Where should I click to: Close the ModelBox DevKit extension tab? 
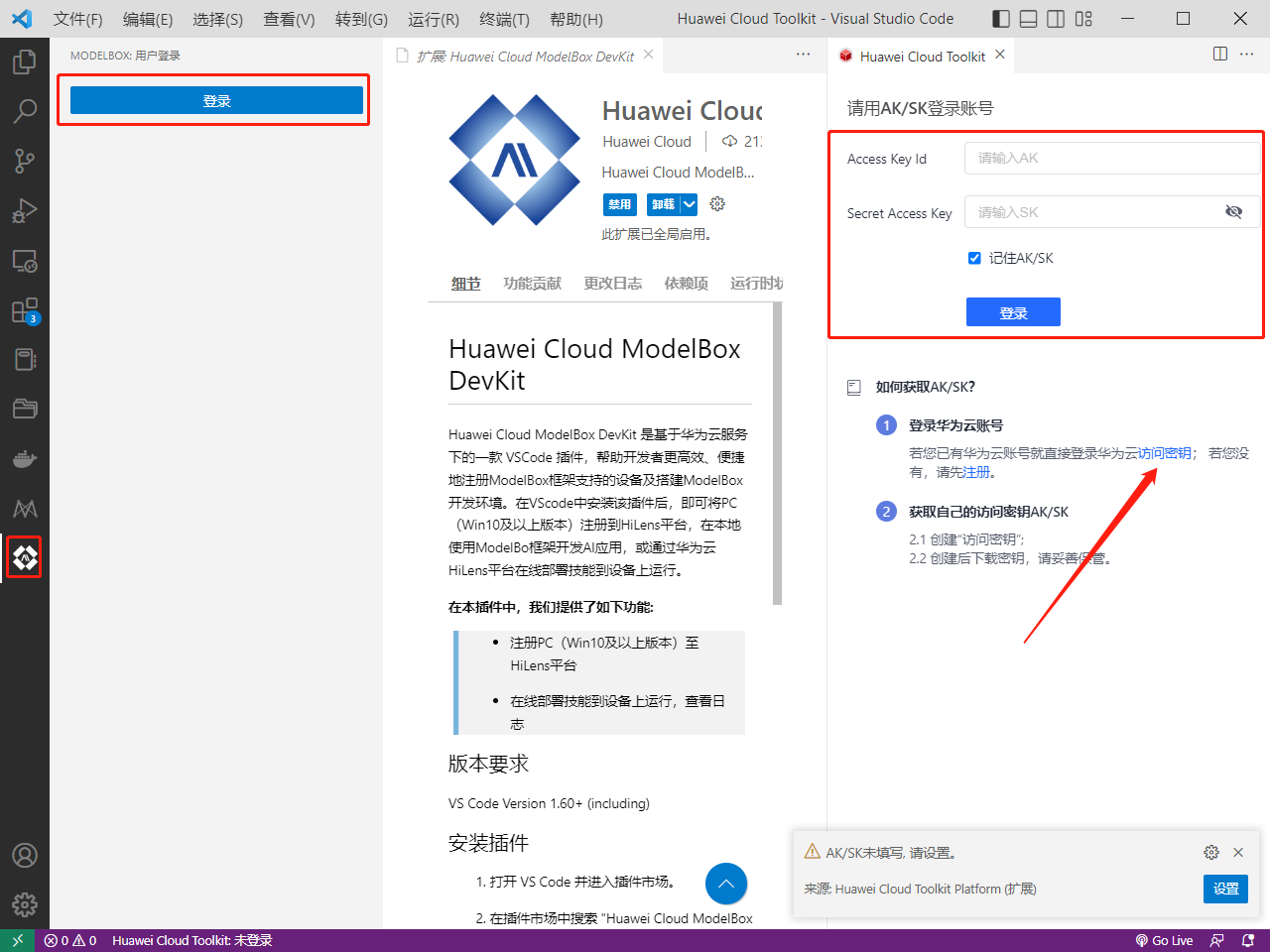649,55
